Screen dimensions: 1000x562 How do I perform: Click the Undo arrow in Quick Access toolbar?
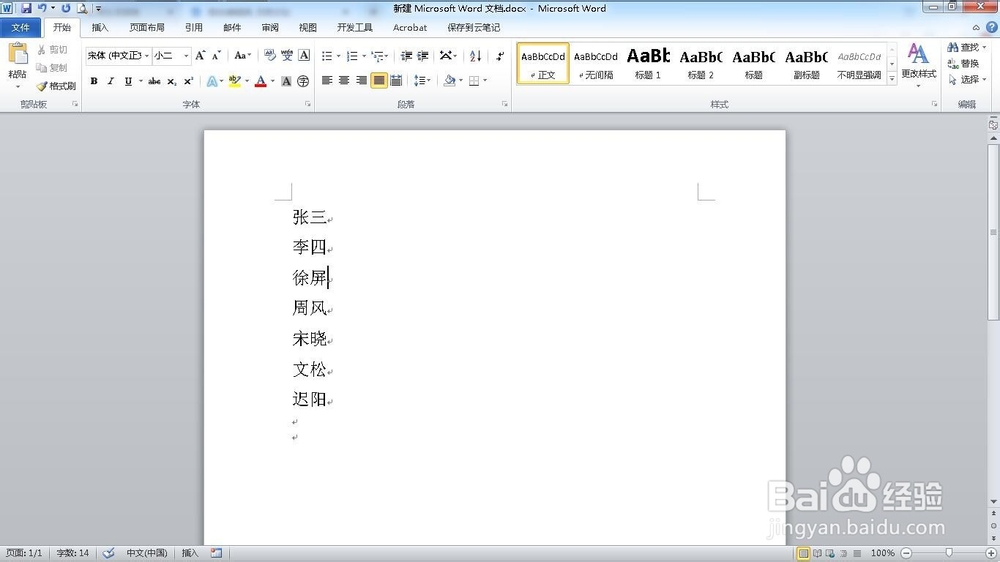pos(42,8)
